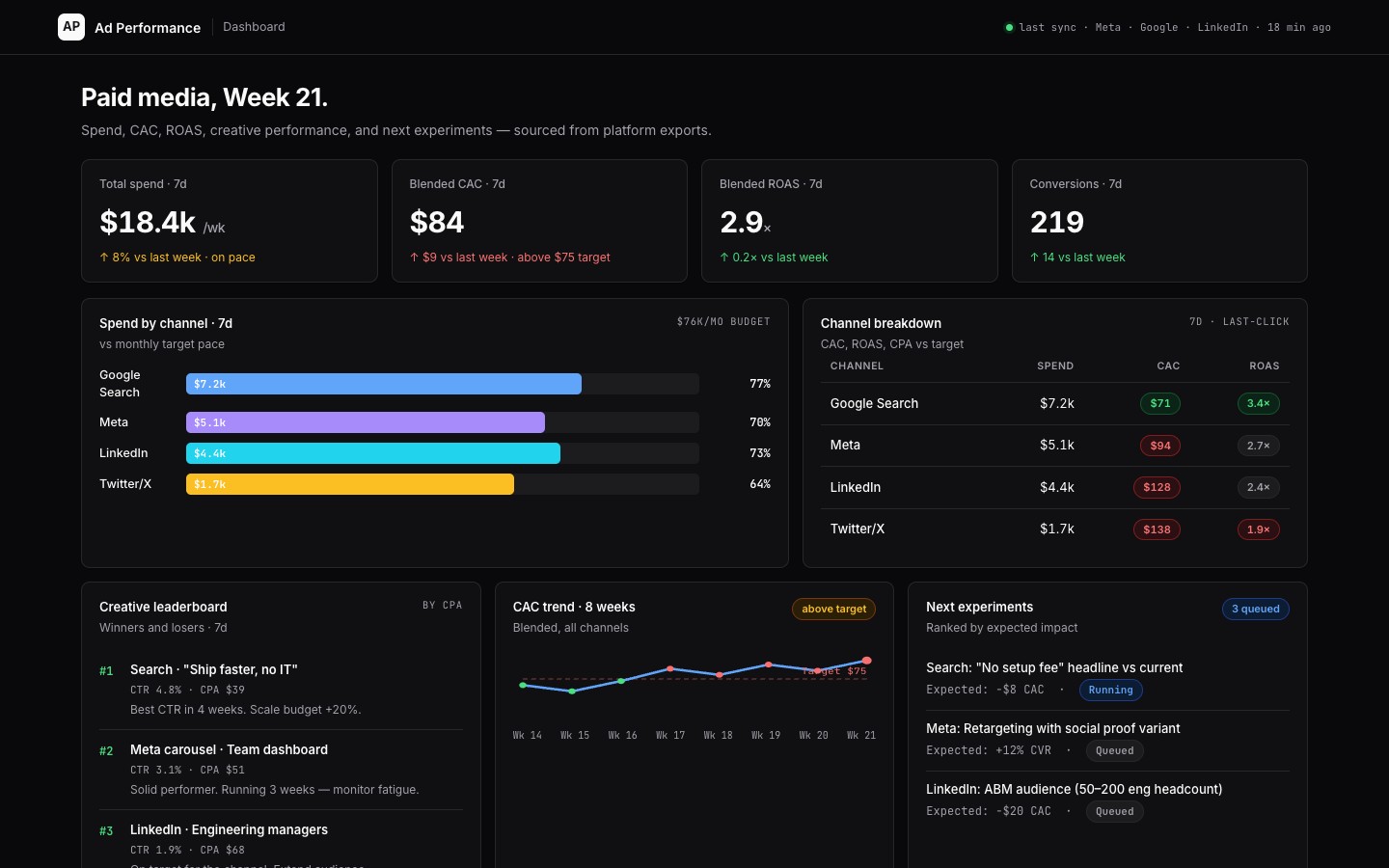Open the Dashboard nav item

254,27
